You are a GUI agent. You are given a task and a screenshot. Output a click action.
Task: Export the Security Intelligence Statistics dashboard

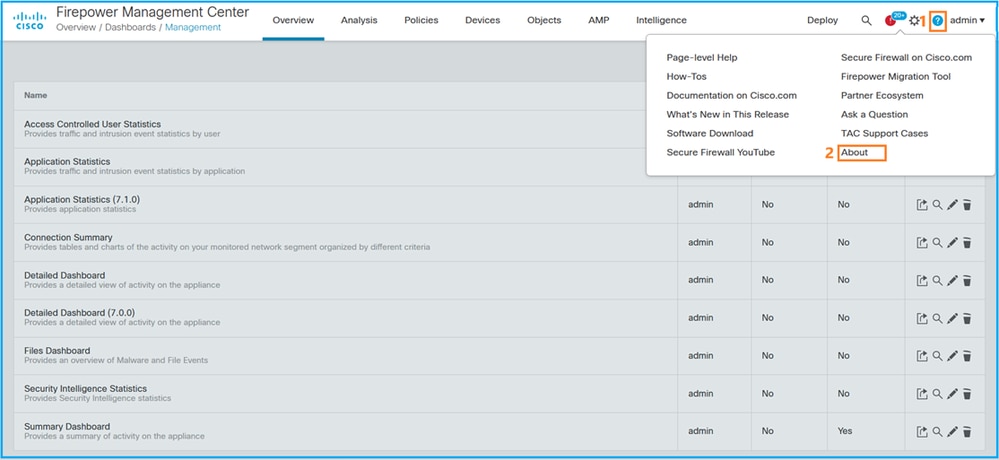coord(922,394)
